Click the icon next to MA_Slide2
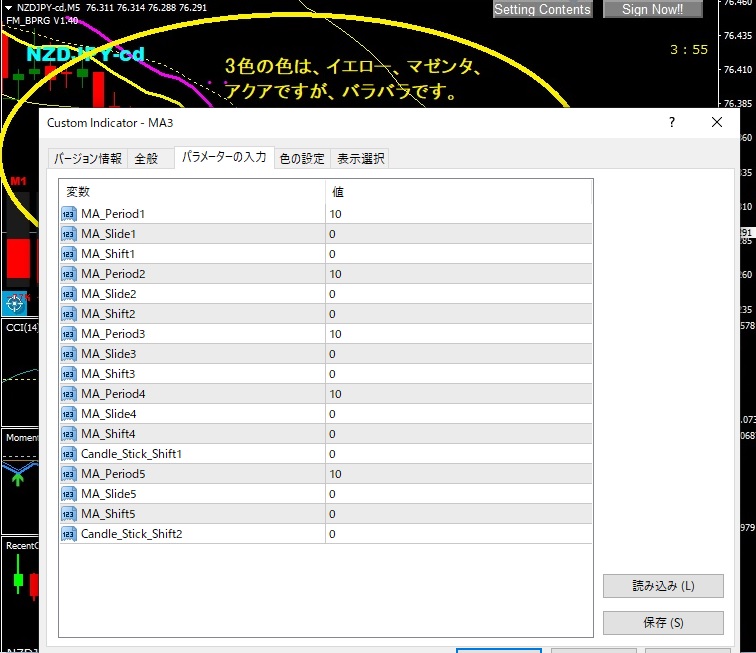The image size is (756, 653). (x=69, y=294)
